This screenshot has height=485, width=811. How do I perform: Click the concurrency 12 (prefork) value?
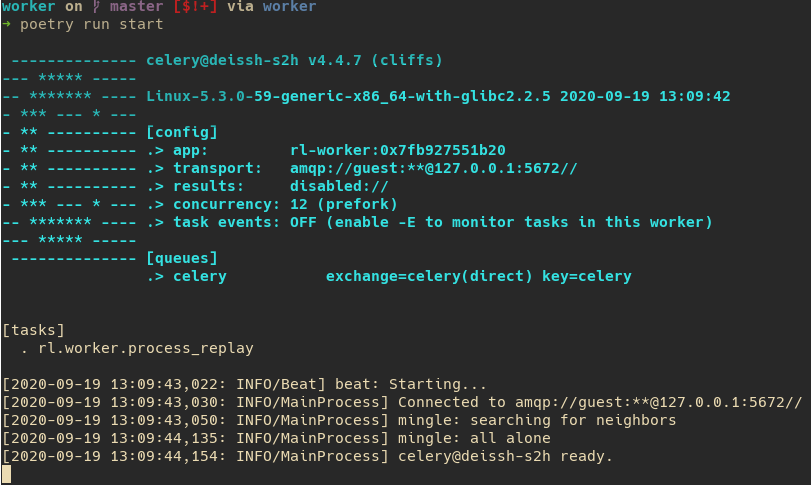[343, 204]
